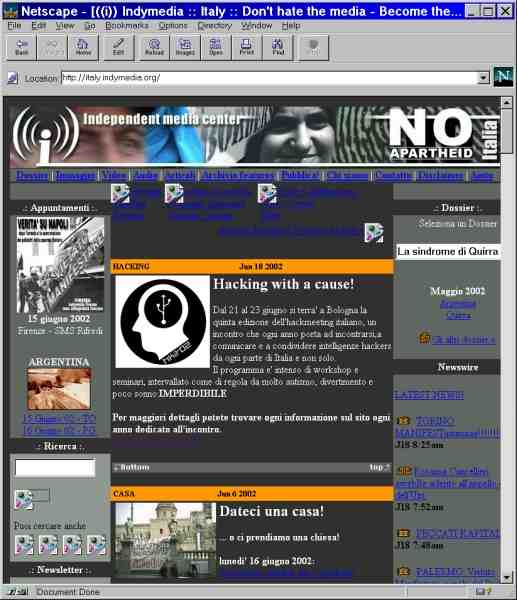Follow the Video link in the navigation bar
Screen dimensions: 517x600
[x=115, y=176]
